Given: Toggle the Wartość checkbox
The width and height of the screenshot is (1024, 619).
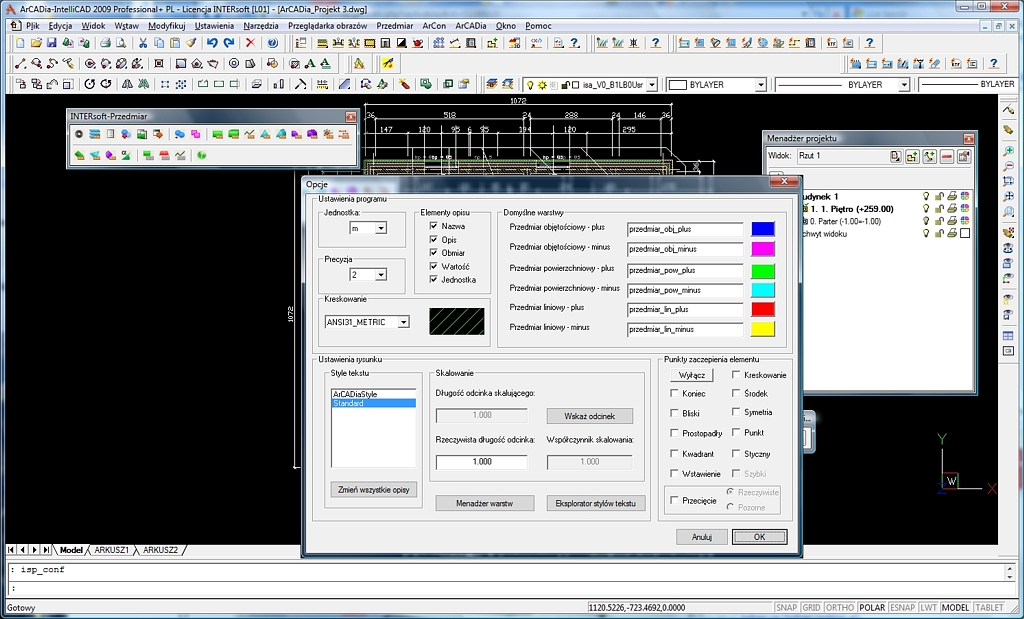Looking at the screenshot, I should (x=434, y=266).
